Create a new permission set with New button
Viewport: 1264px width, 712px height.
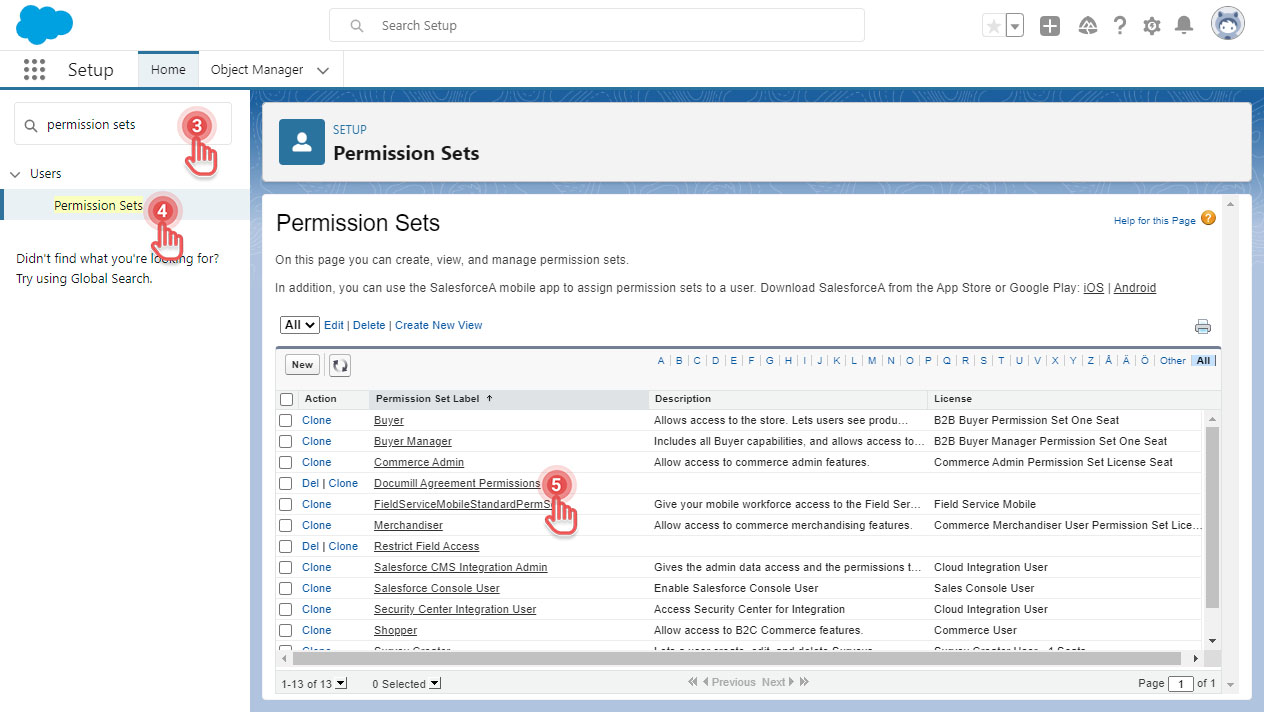(302, 364)
